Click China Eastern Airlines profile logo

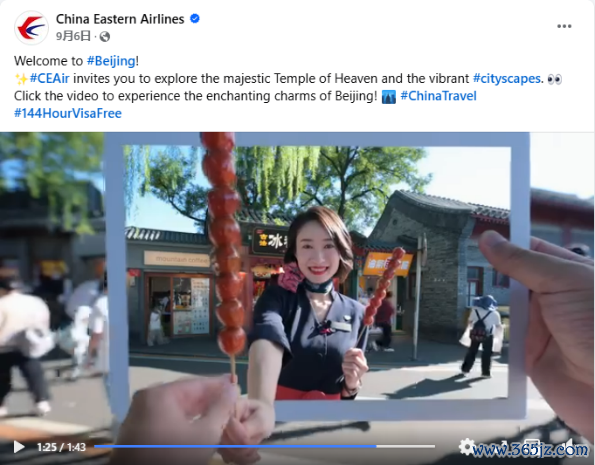click(31, 27)
